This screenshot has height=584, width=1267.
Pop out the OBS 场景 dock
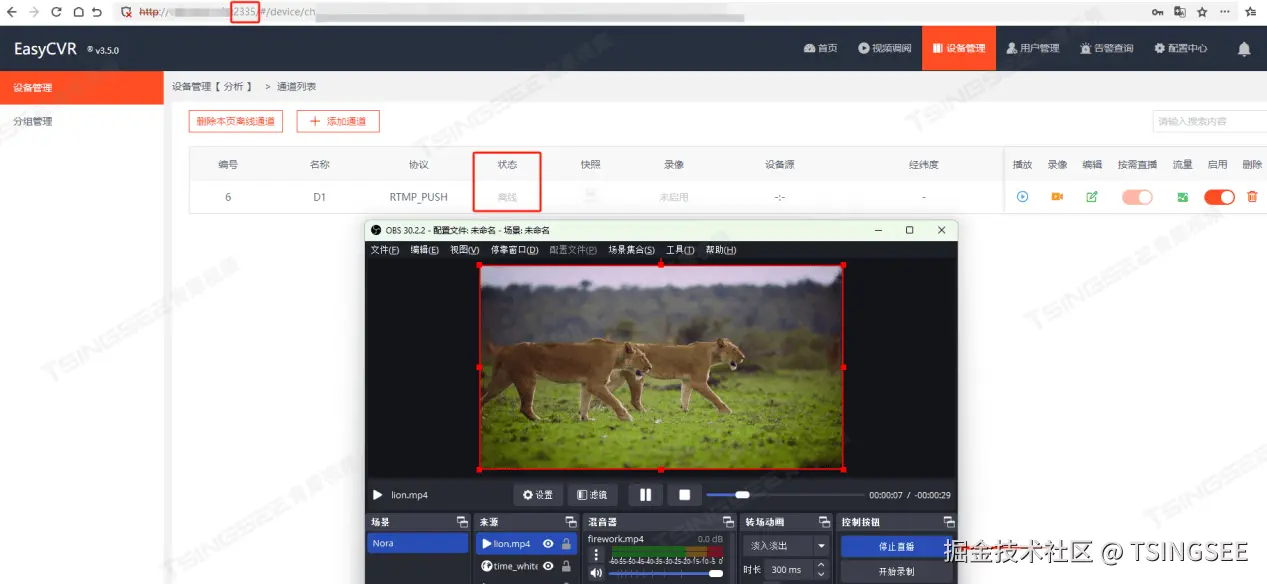461,522
